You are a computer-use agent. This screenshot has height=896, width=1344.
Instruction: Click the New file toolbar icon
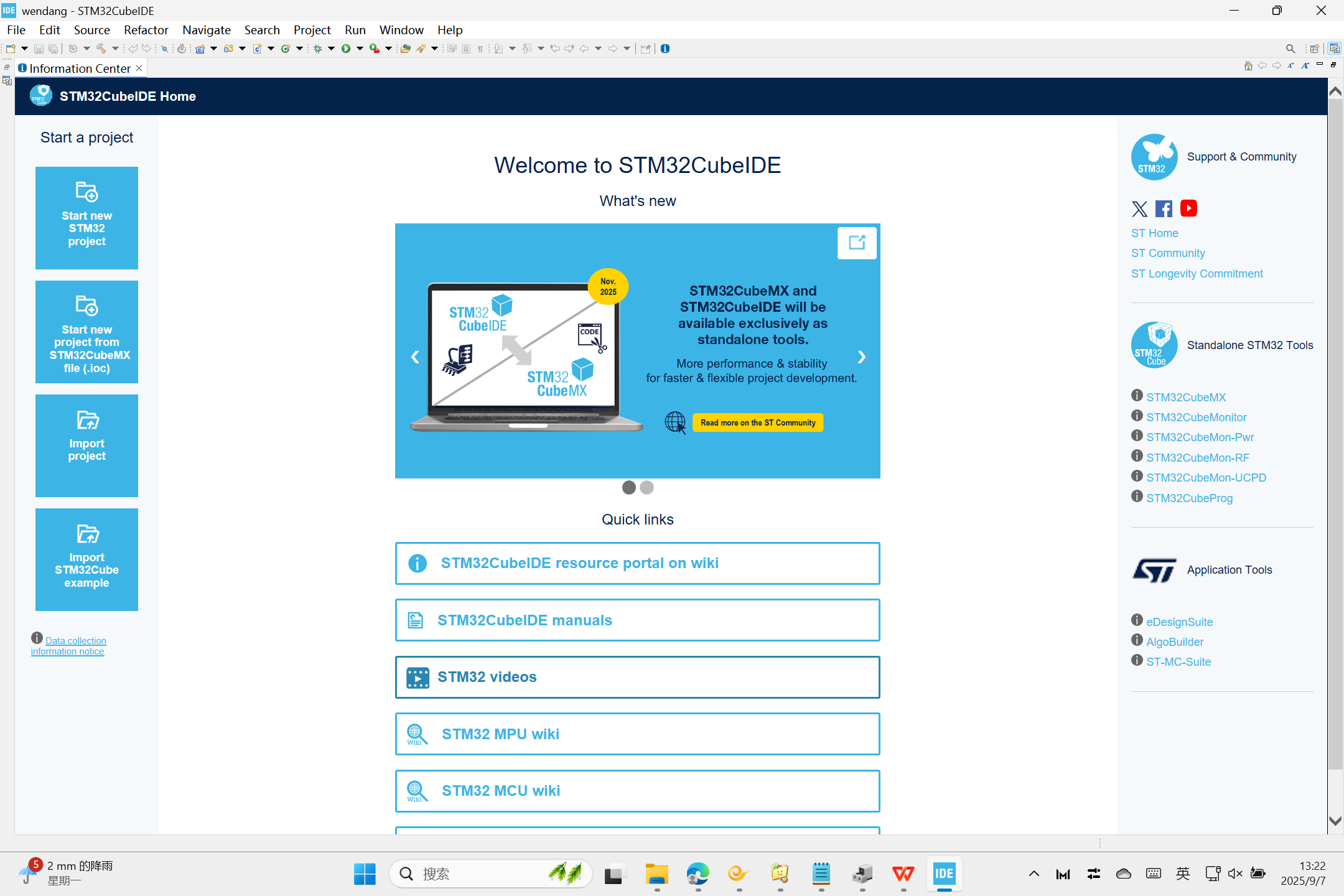11,49
